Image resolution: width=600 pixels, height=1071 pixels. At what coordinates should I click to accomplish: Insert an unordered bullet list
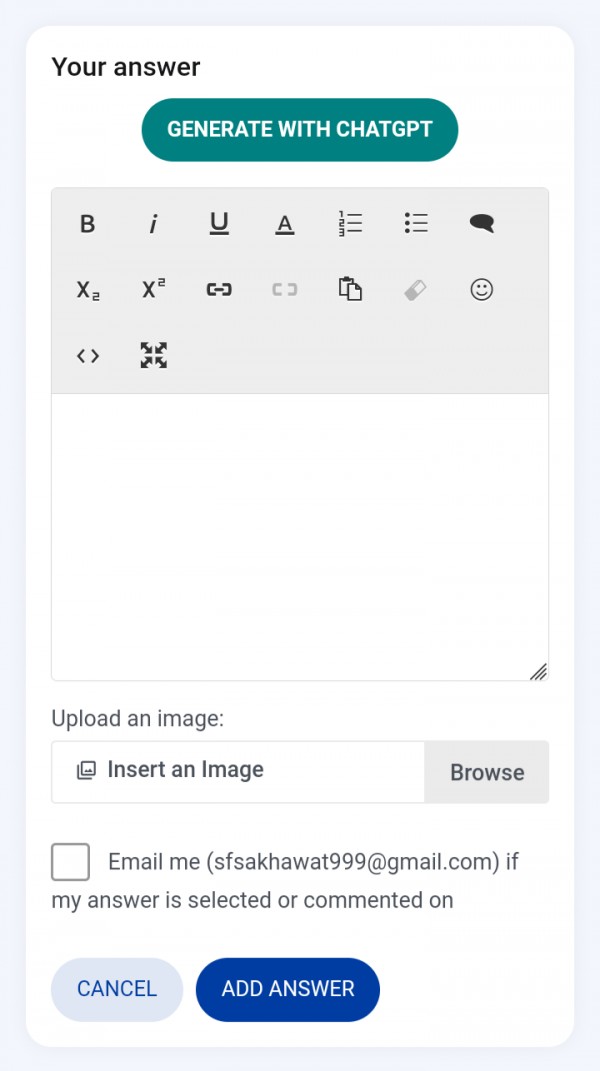(416, 224)
